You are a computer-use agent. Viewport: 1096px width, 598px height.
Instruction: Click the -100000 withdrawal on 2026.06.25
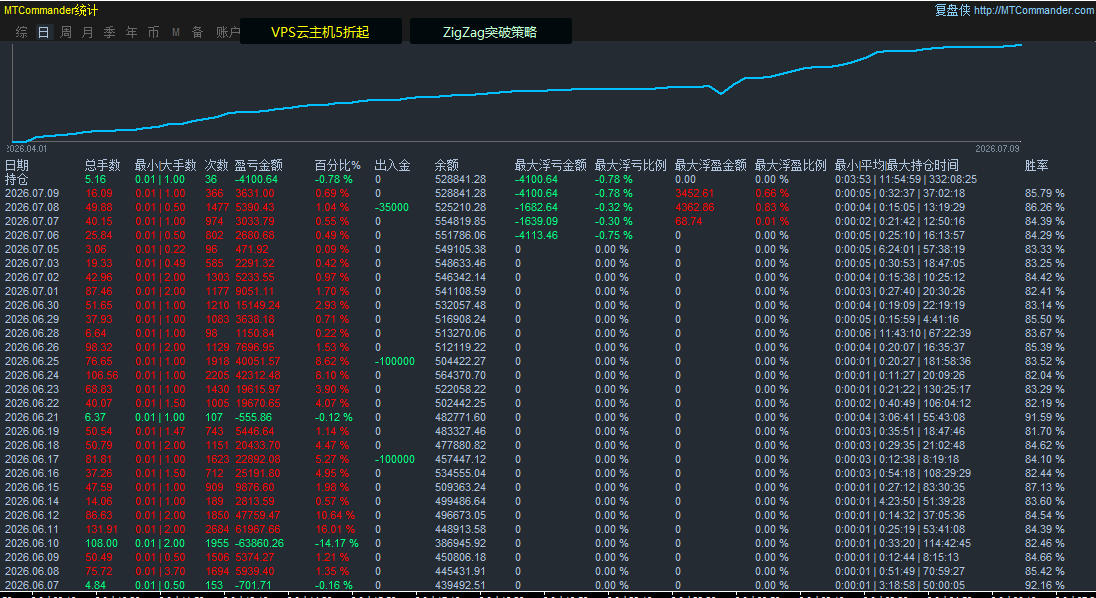pyautogui.click(x=394, y=361)
